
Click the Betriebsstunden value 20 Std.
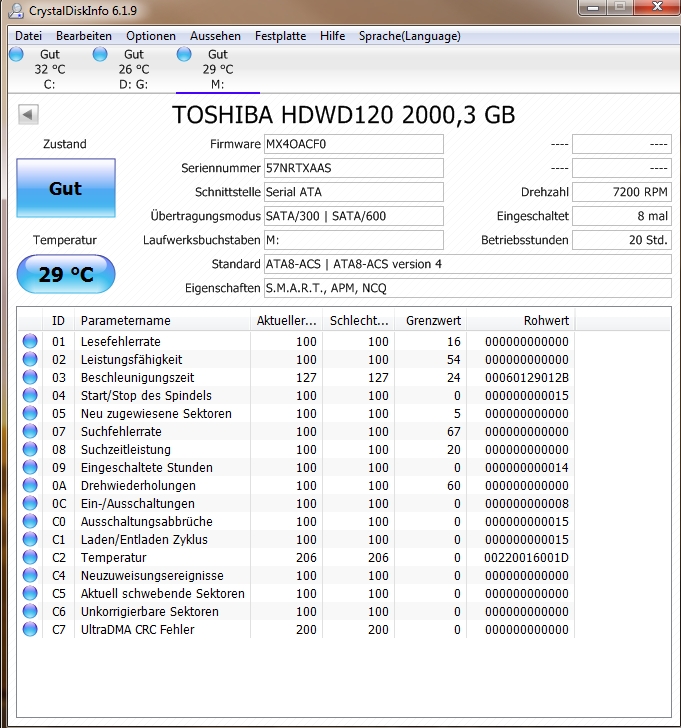pyautogui.click(x=622, y=240)
